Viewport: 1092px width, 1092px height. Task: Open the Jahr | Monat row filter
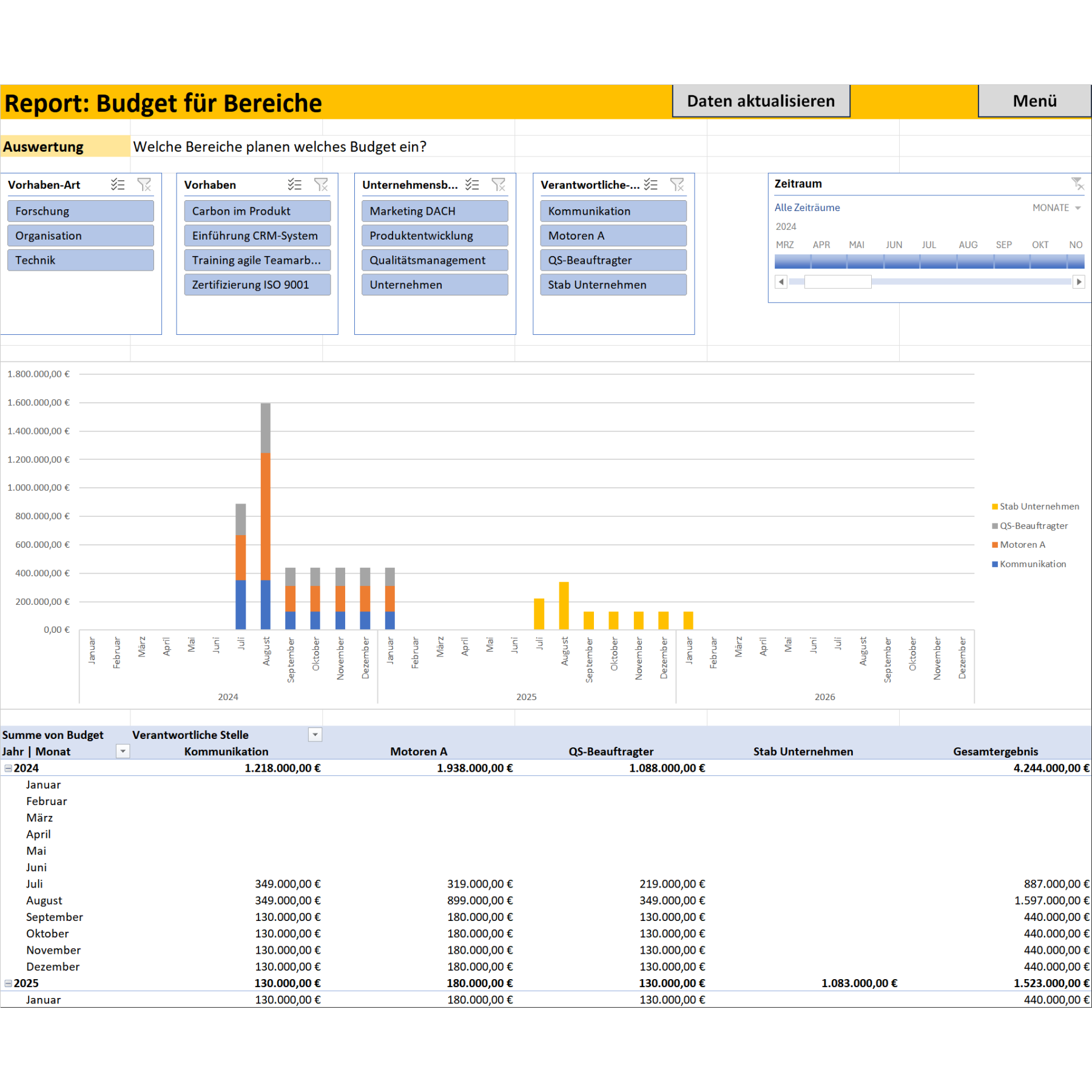[x=123, y=752]
